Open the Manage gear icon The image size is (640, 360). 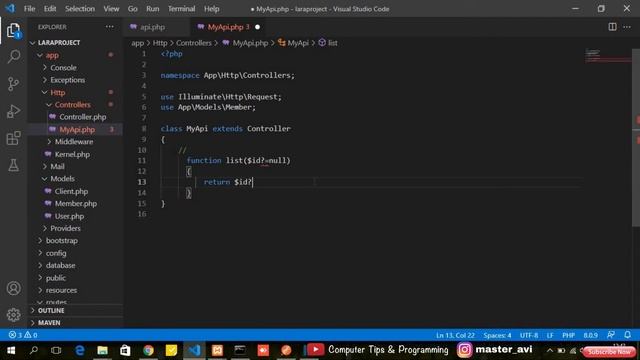click(x=13, y=315)
